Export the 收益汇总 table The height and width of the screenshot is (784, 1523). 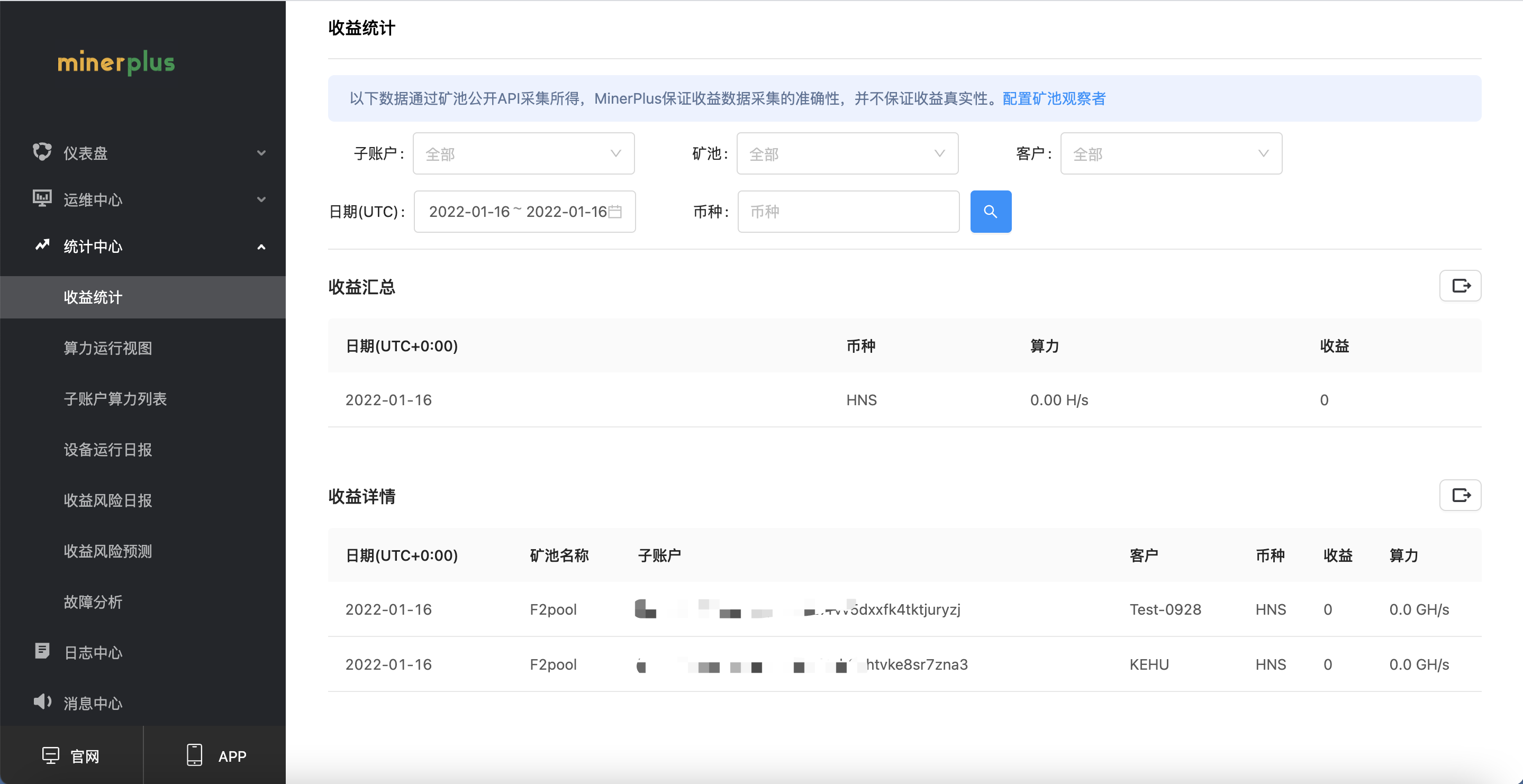click(1459, 286)
